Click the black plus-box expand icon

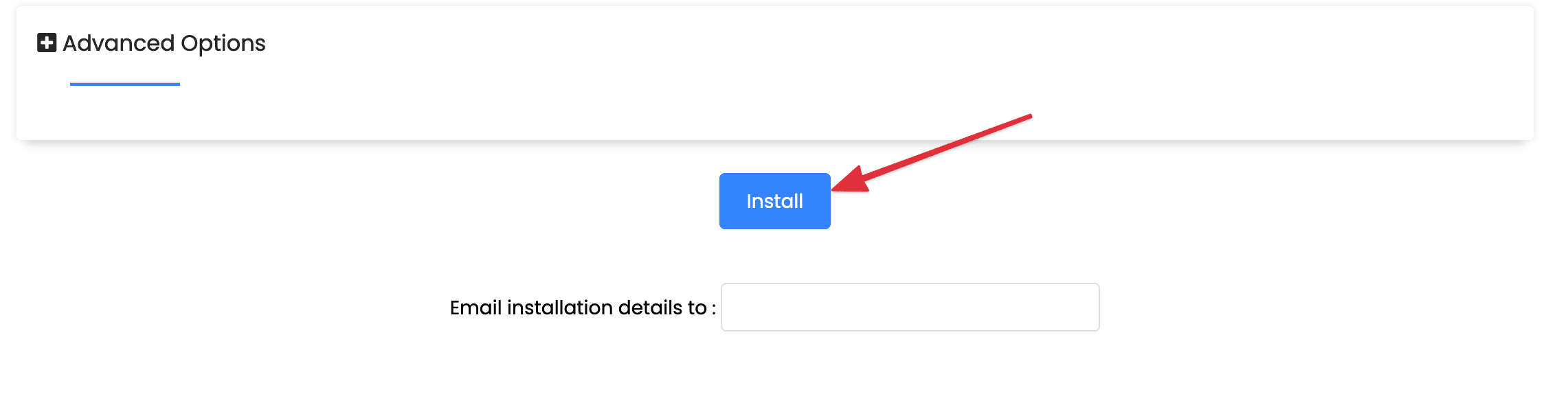(x=47, y=43)
